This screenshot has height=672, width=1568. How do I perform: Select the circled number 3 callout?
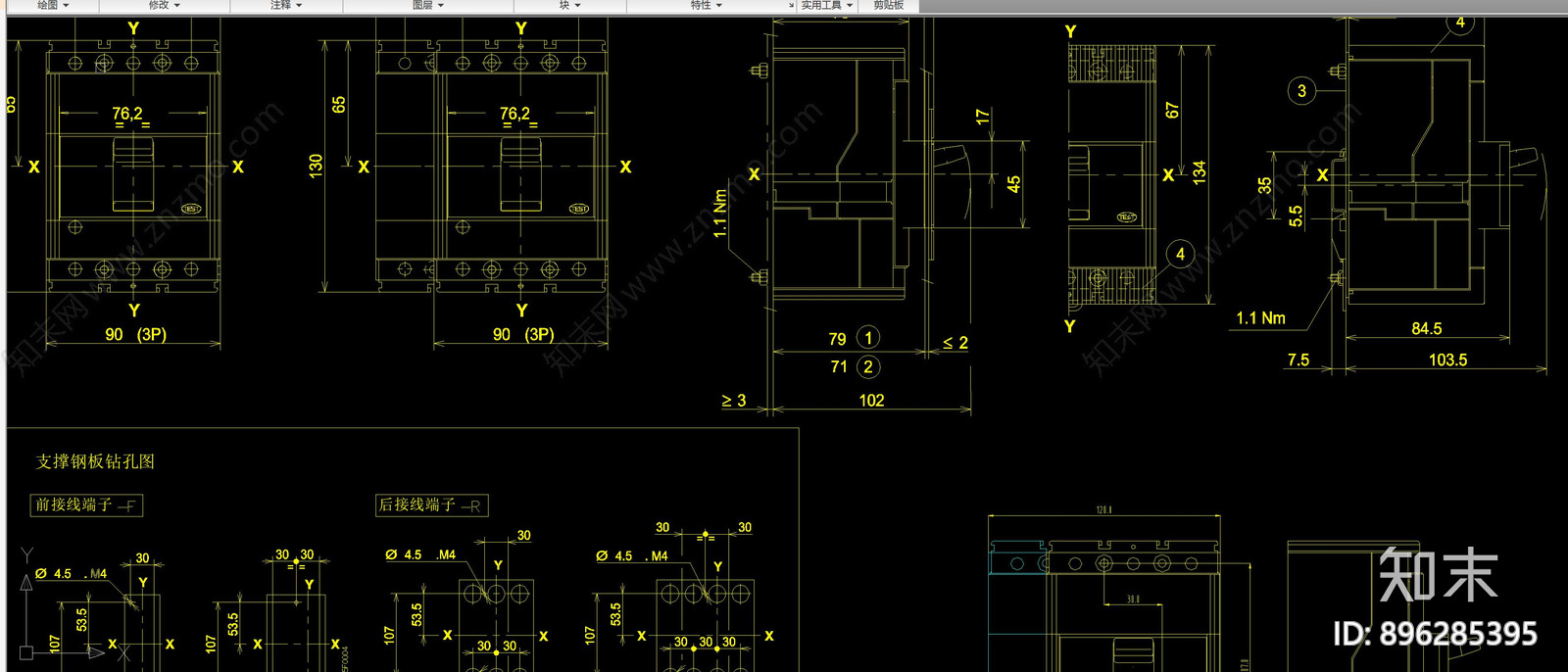click(1301, 91)
